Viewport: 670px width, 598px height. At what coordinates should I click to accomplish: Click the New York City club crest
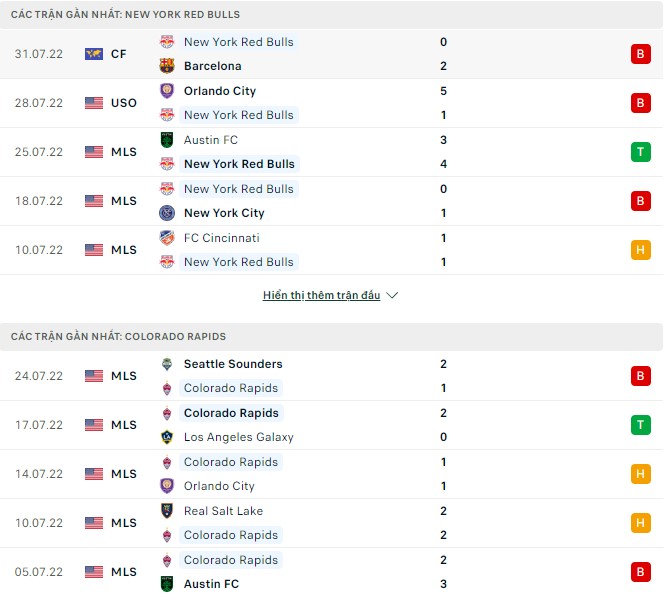click(167, 213)
